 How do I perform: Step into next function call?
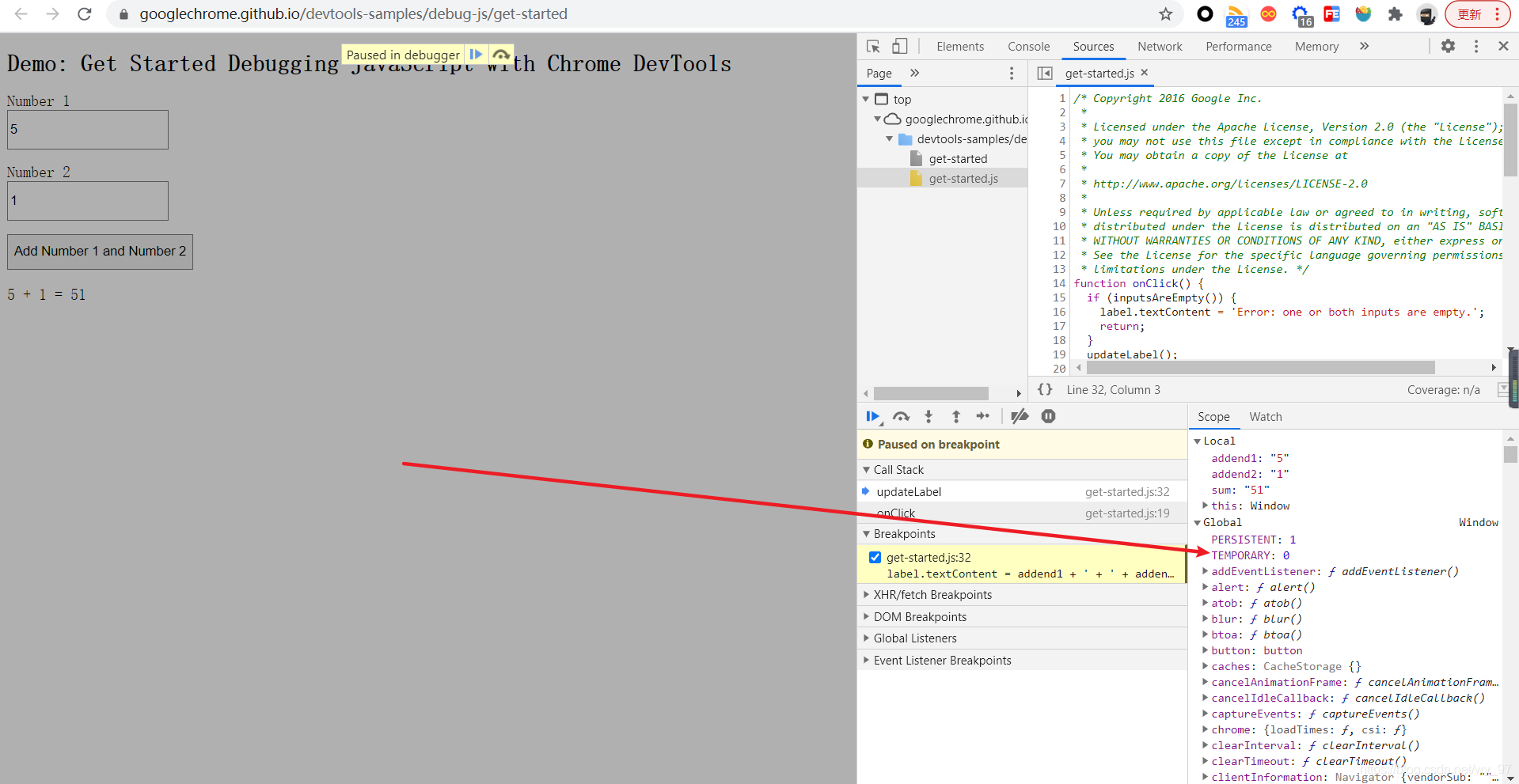pos(928,416)
